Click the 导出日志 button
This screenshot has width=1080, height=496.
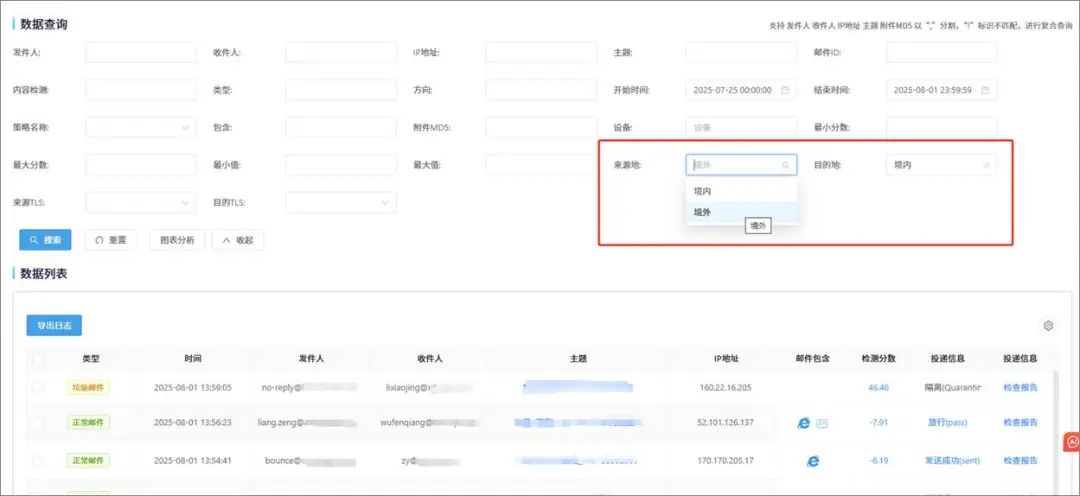pyautogui.click(x=54, y=325)
